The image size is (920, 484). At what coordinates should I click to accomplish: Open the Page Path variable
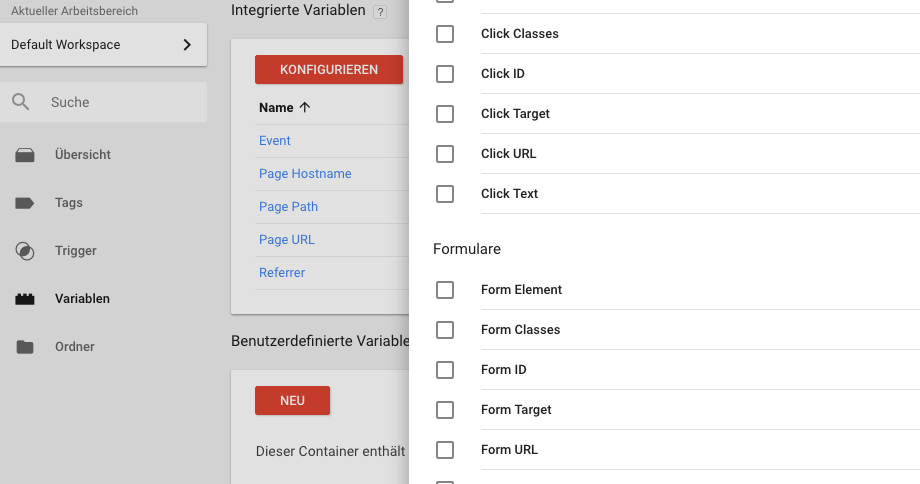tap(288, 207)
